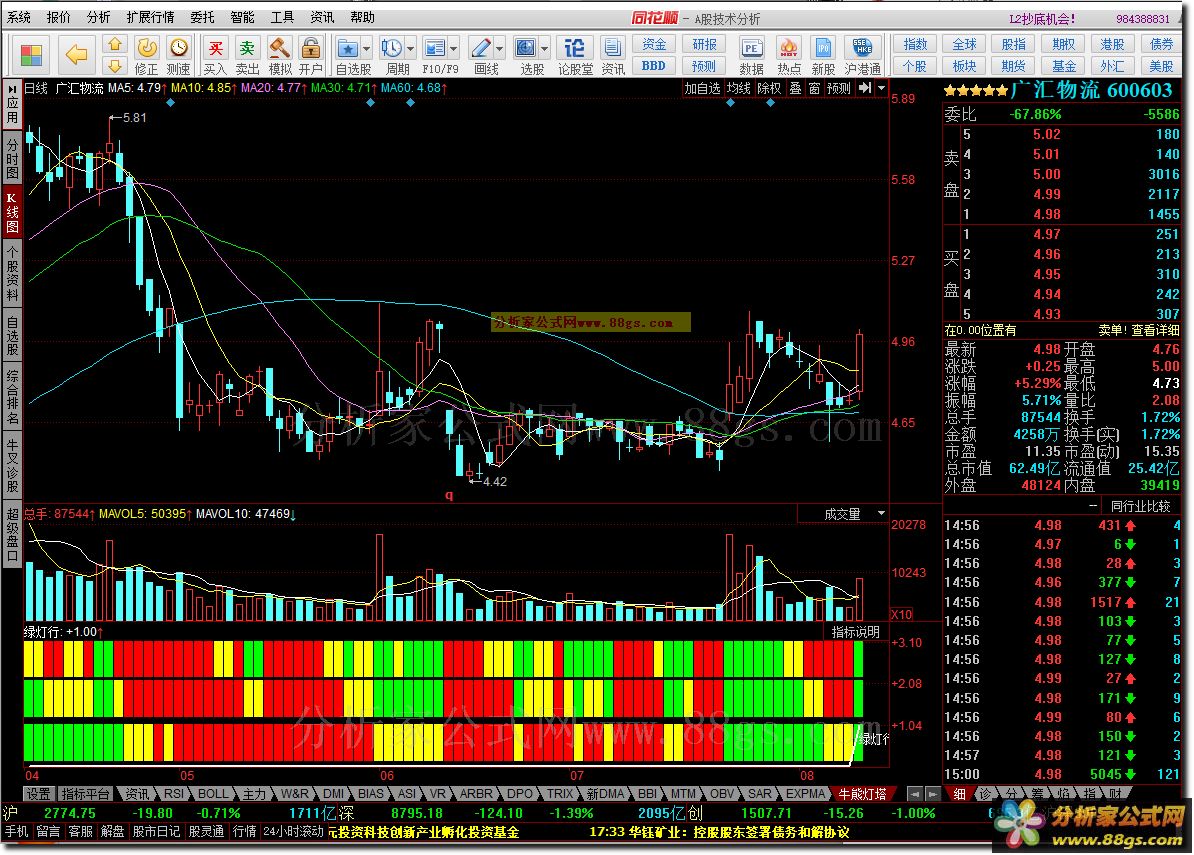Image resolution: width=1194 pixels, height=855 pixels.
Task: Click the 资金 funds button
Action: (654, 44)
